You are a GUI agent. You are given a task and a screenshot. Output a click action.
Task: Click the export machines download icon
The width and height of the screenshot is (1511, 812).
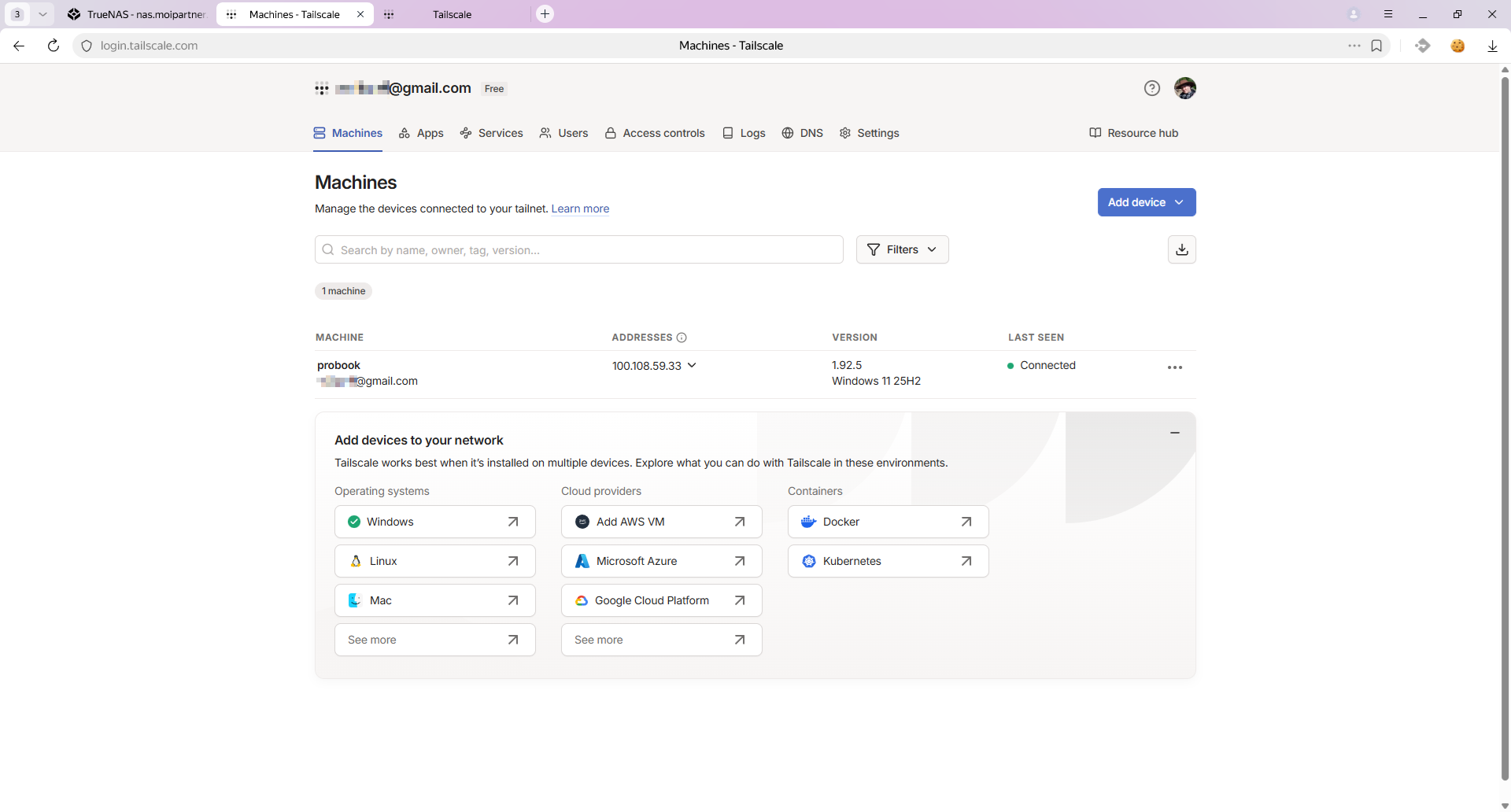pos(1181,249)
